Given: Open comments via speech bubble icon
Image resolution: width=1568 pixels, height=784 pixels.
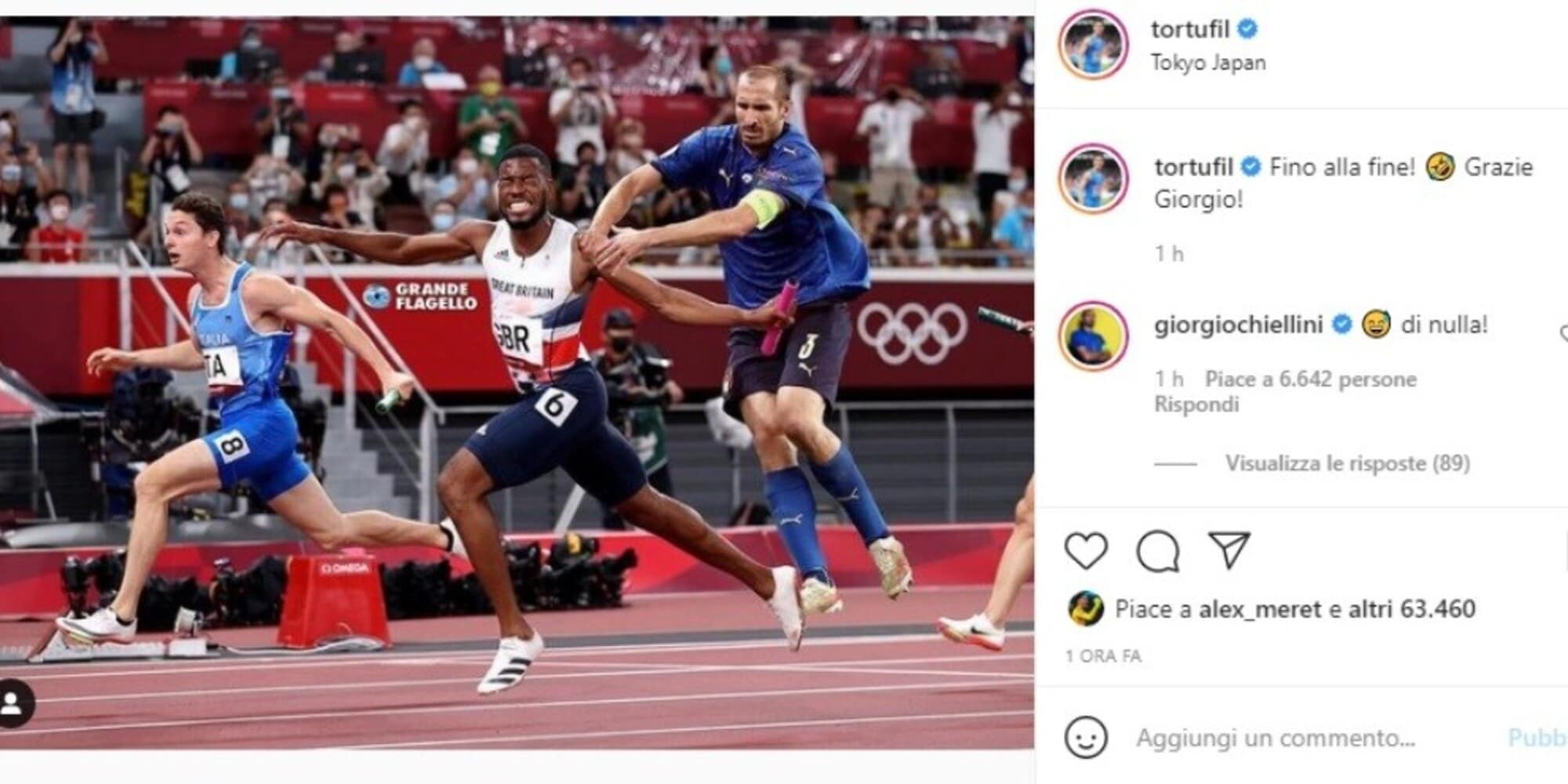Looking at the screenshot, I should [1157, 550].
